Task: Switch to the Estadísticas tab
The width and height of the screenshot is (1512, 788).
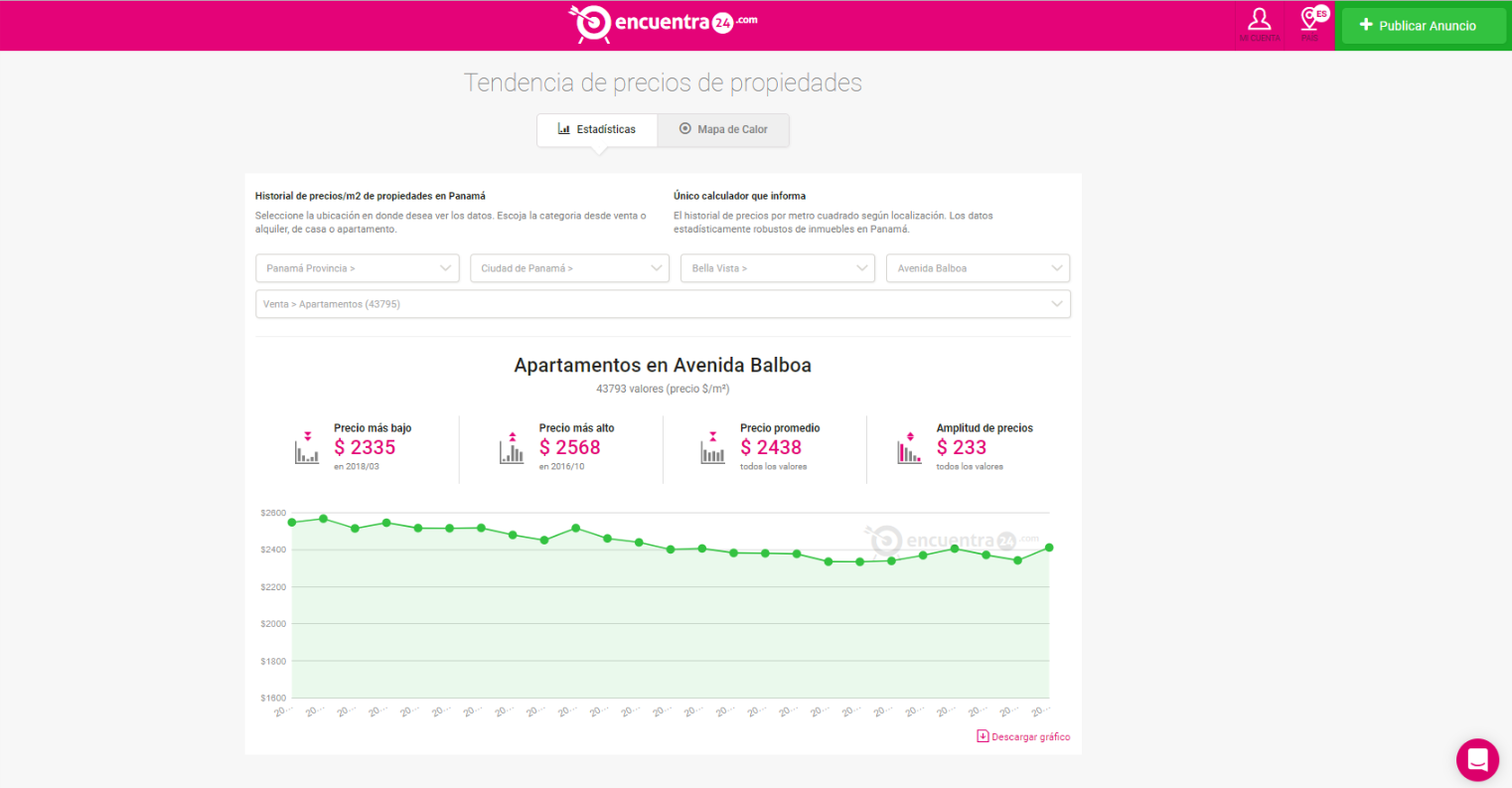Action: 597,129
